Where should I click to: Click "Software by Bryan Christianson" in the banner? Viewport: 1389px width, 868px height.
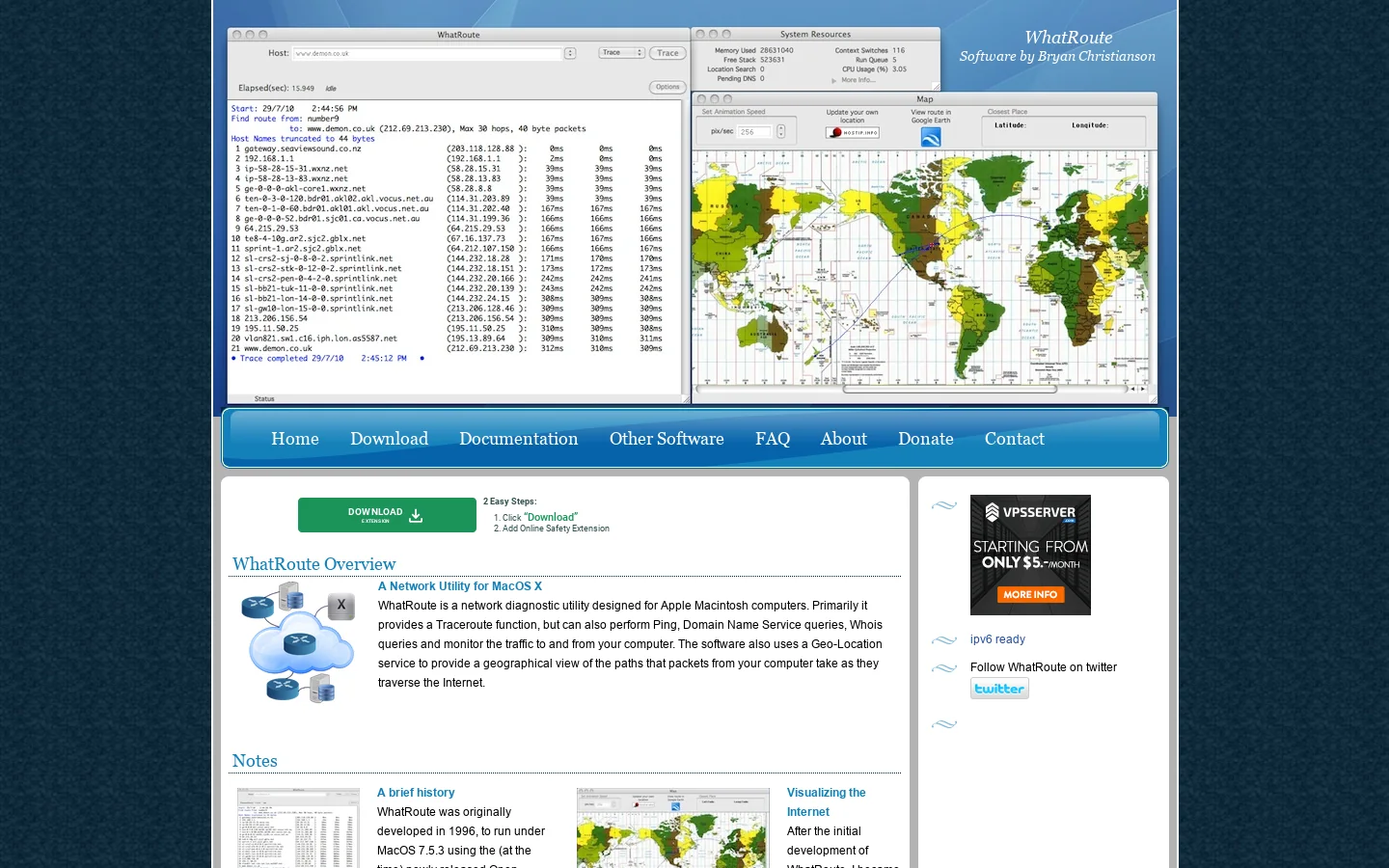1057,57
